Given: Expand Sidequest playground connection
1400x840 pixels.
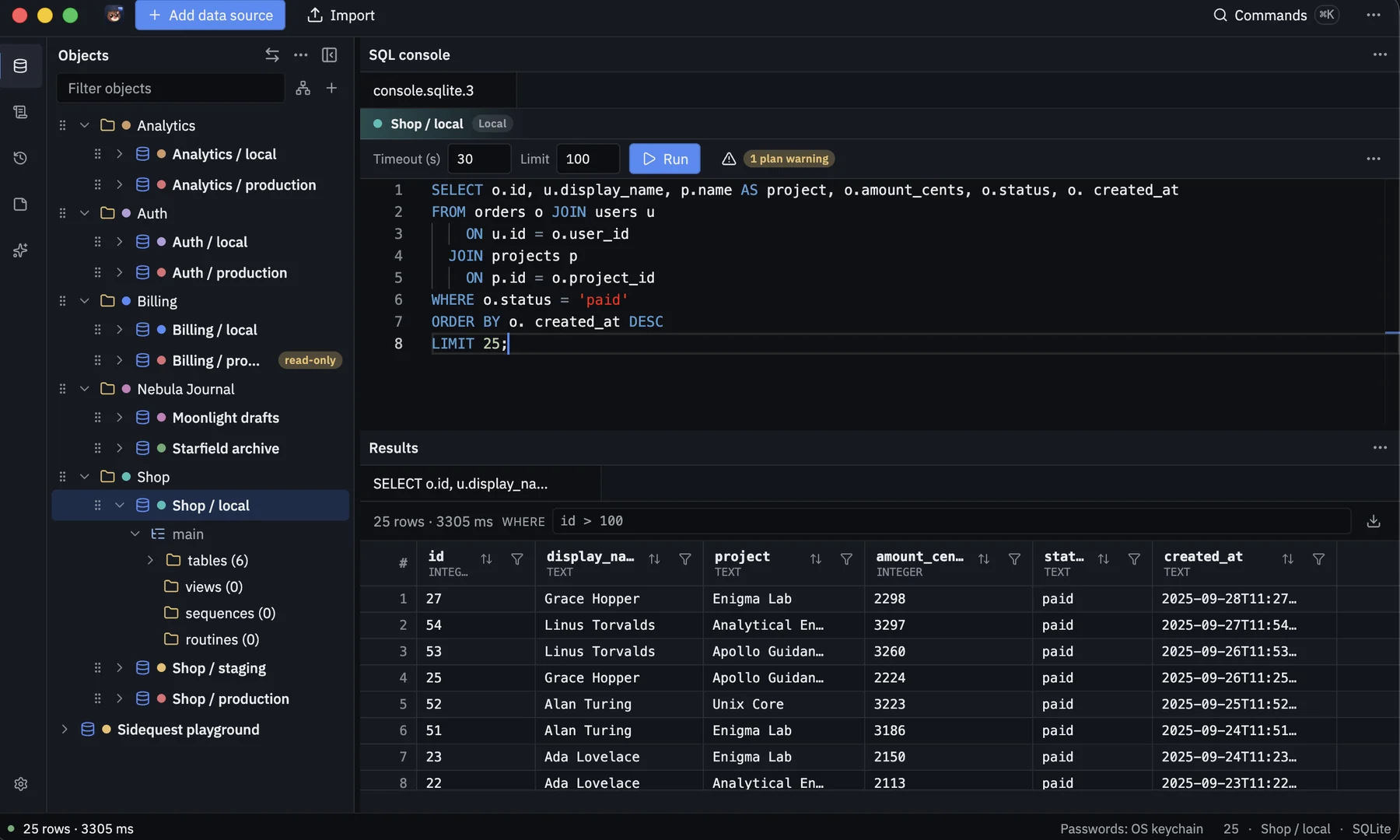Looking at the screenshot, I should (65, 730).
